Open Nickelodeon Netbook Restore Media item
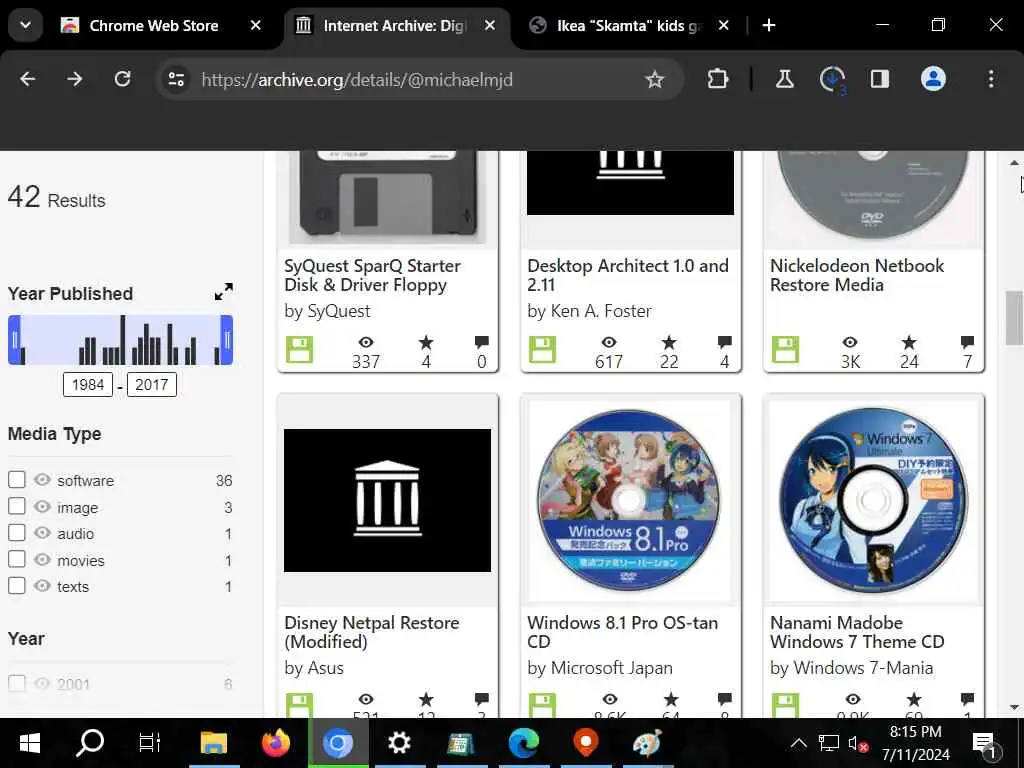This screenshot has width=1024, height=768. pyautogui.click(x=857, y=276)
